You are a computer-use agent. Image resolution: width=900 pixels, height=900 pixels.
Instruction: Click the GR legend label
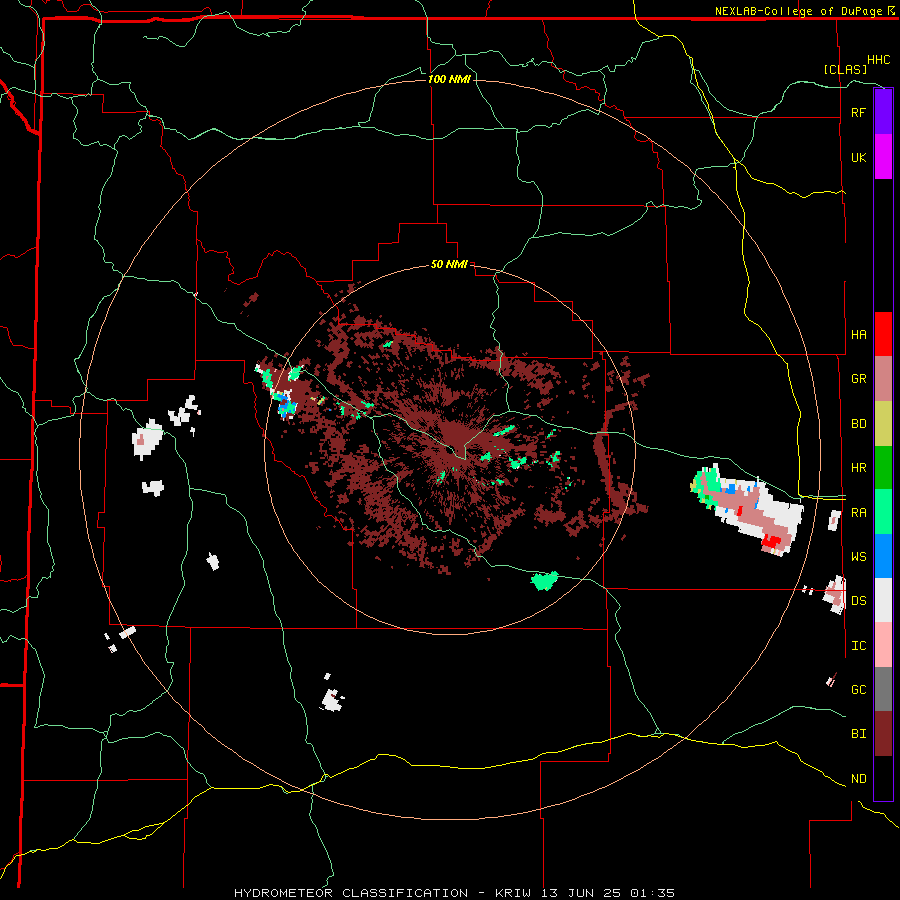858,379
